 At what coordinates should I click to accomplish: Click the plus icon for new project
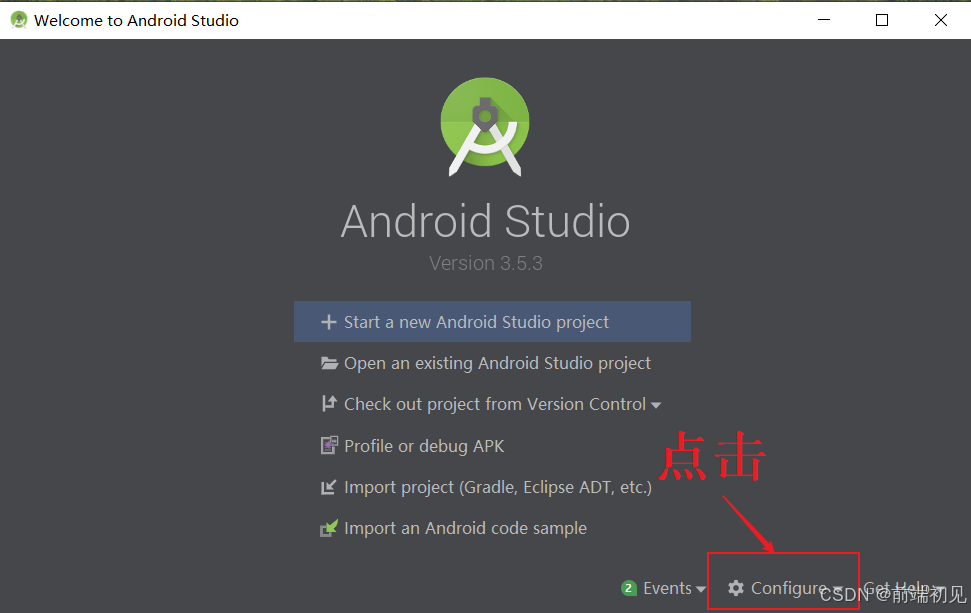(x=329, y=322)
